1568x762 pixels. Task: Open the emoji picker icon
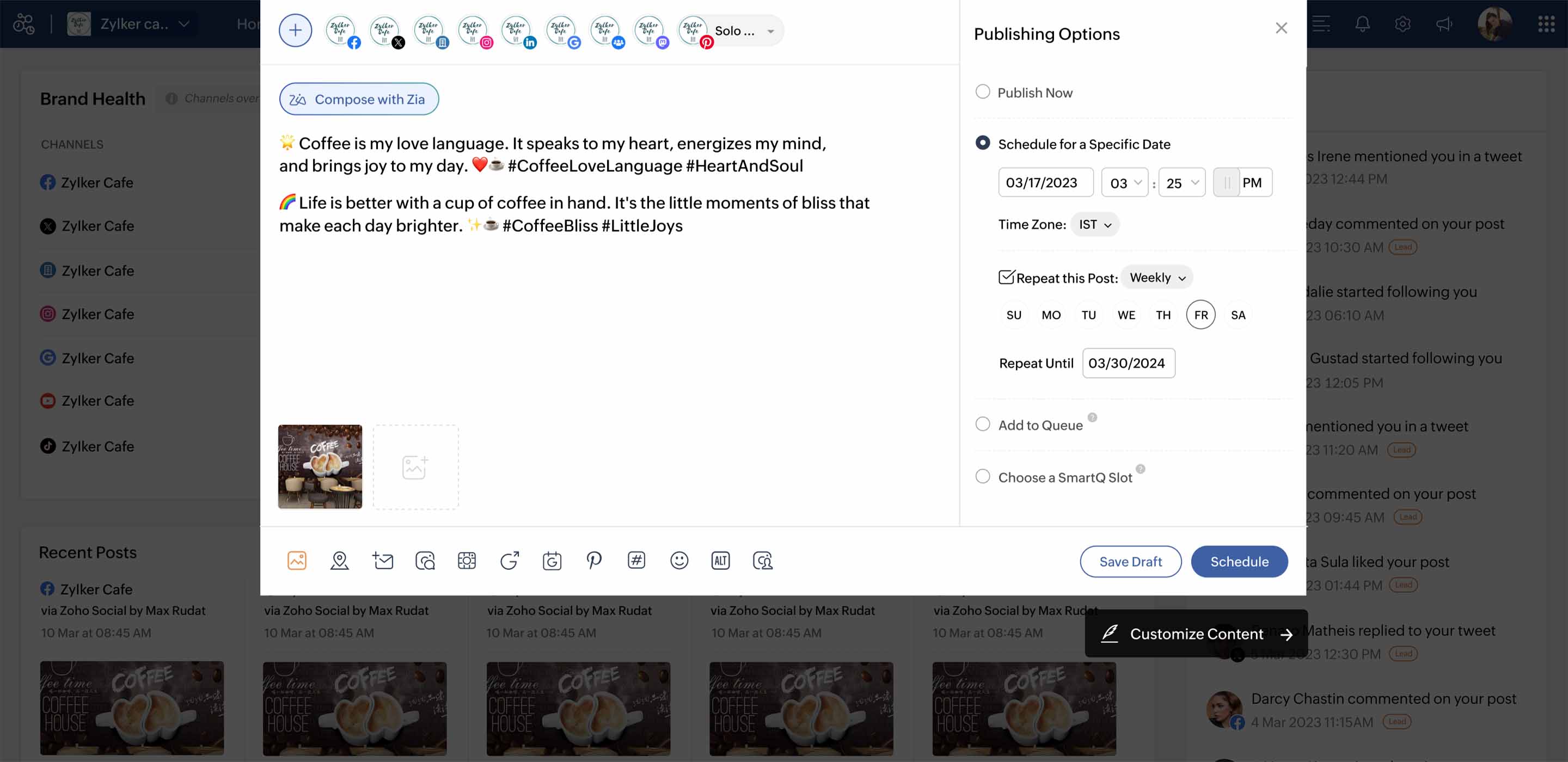(679, 560)
